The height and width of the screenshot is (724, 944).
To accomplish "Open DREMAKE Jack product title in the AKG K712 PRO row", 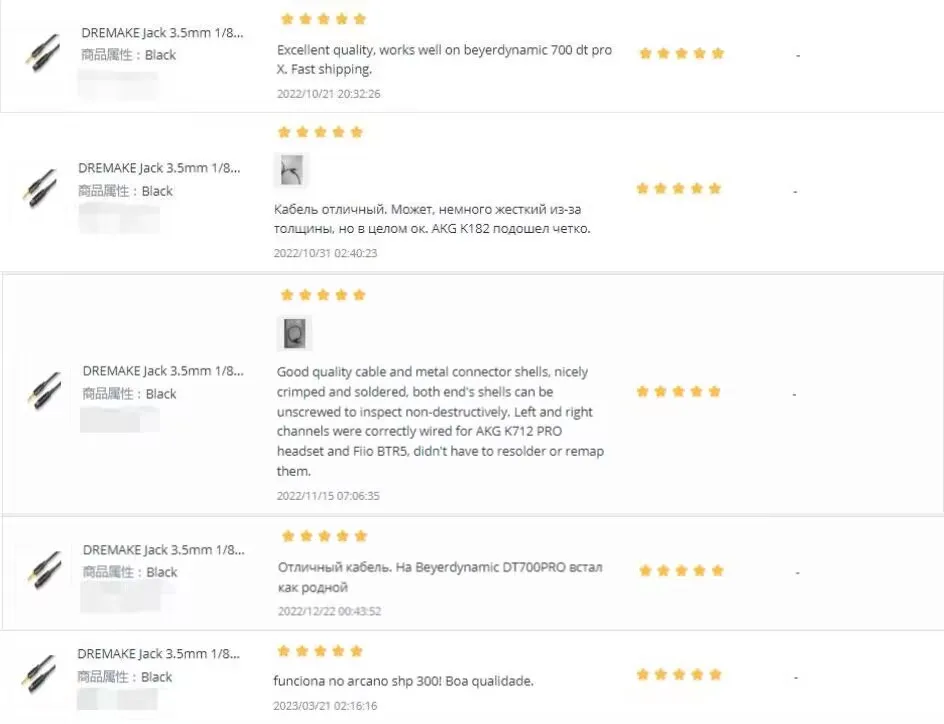I will tap(163, 371).
